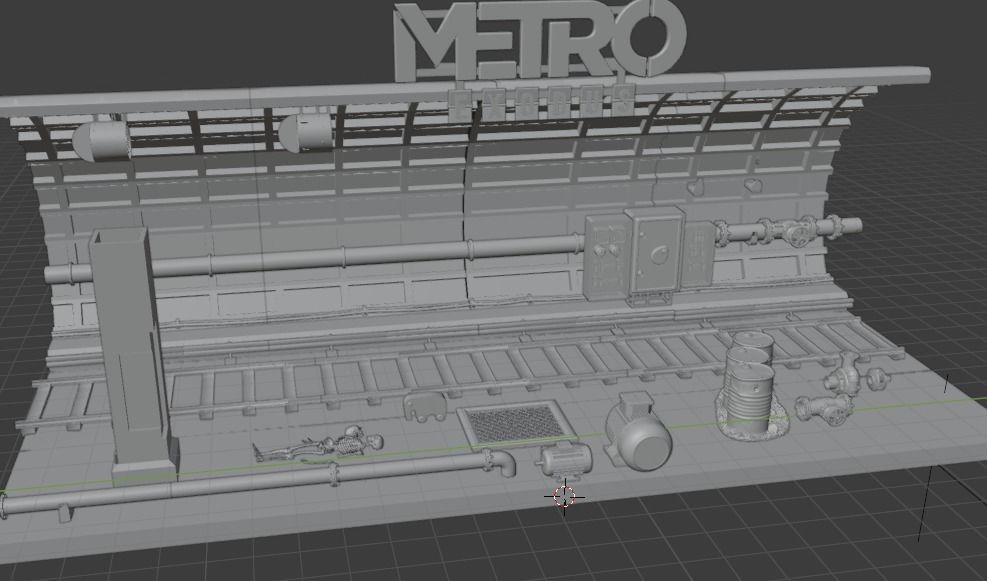
Task: Select the center electrical cabinet with round handle
Action: click(654, 253)
